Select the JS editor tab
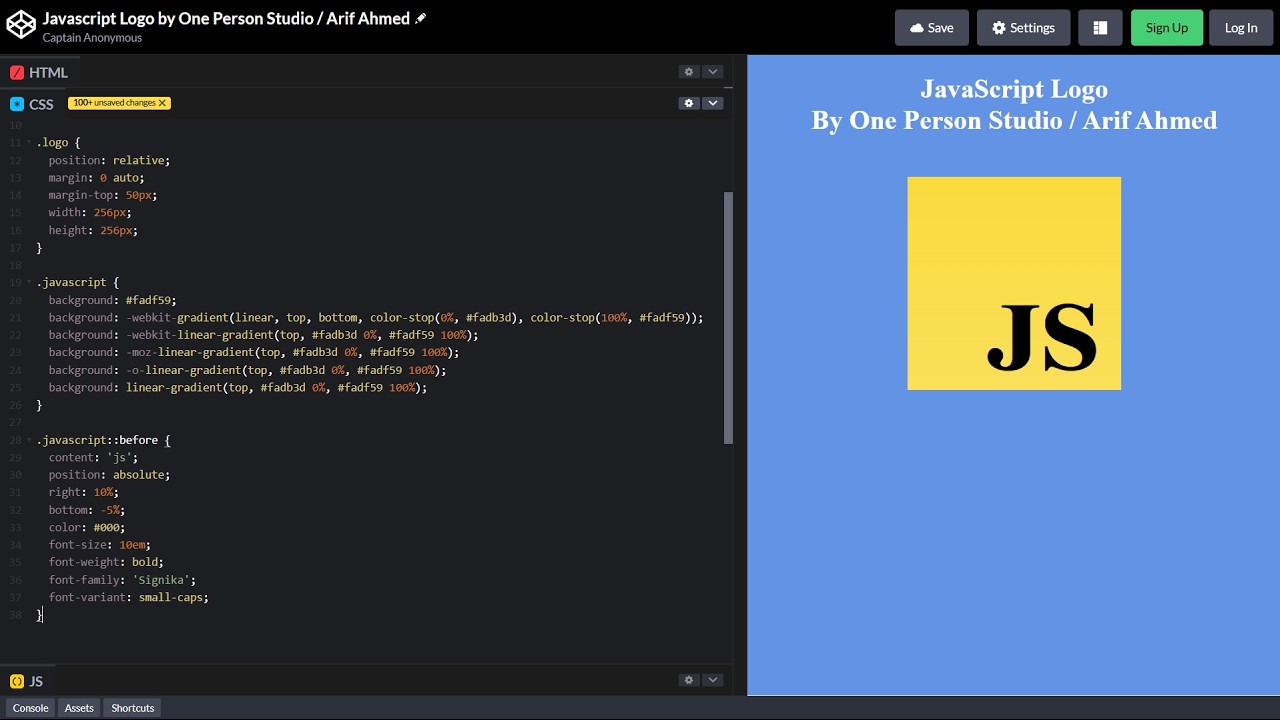 pyautogui.click(x=27, y=681)
